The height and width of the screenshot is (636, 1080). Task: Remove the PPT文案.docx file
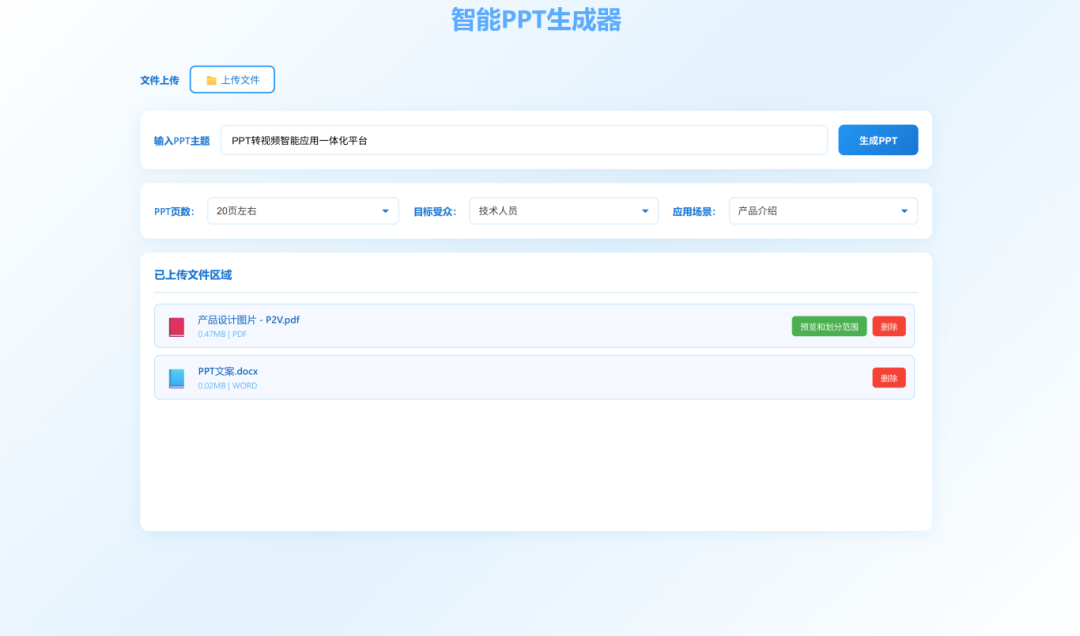point(889,378)
